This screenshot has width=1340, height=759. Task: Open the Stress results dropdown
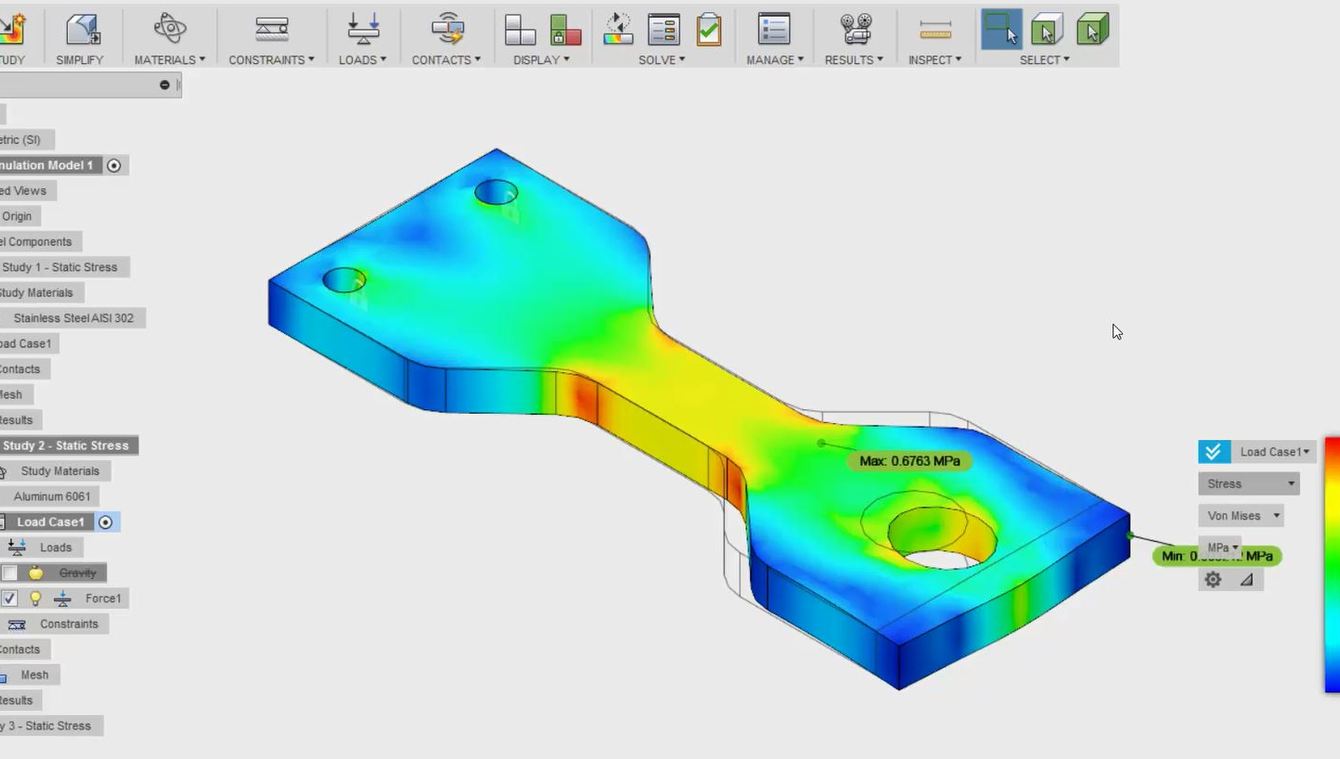1247,483
